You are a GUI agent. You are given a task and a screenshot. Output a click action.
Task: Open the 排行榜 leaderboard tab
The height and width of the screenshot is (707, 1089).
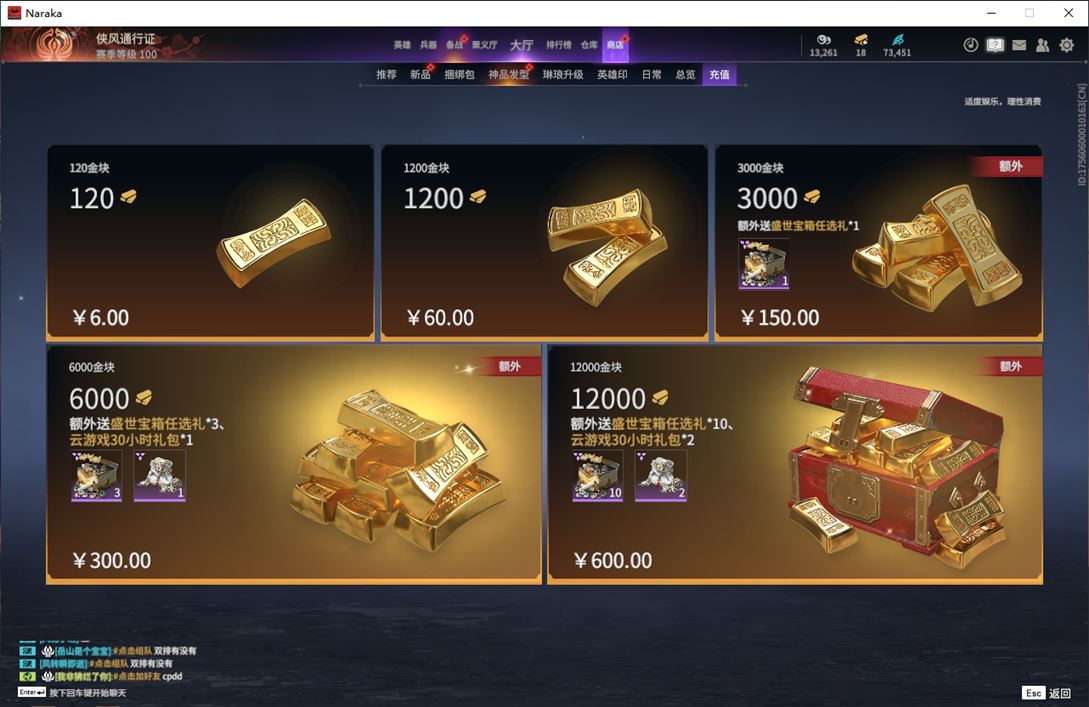(x=558, y=45)
